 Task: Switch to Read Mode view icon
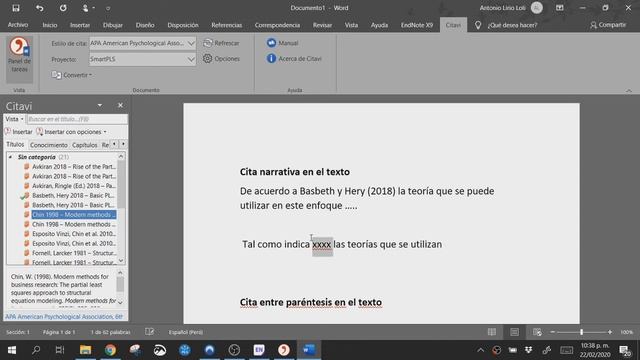492,332
